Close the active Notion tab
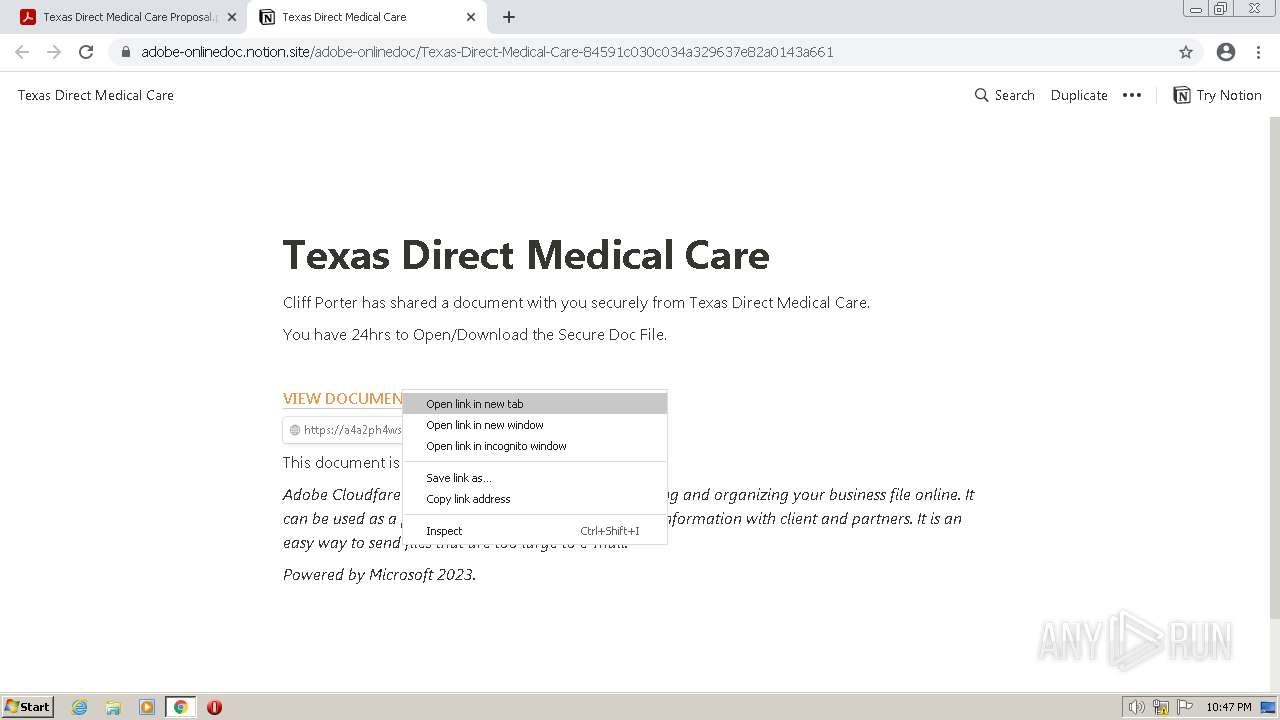 pyautogui.click(x=471, y=17)
